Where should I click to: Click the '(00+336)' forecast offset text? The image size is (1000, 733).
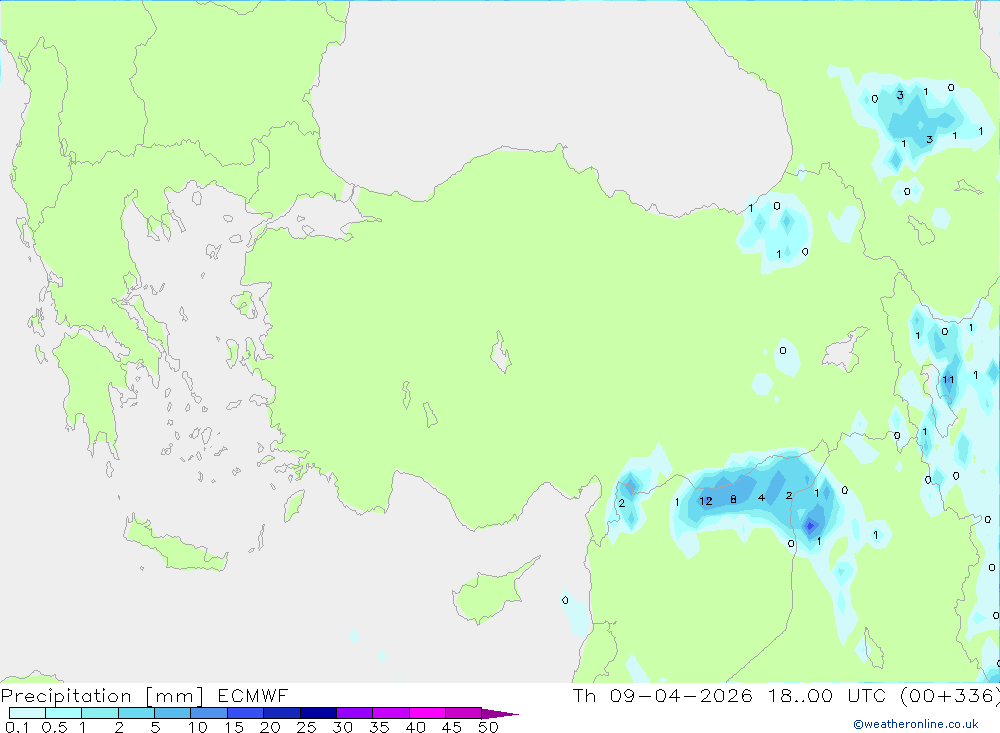[950, 696]
